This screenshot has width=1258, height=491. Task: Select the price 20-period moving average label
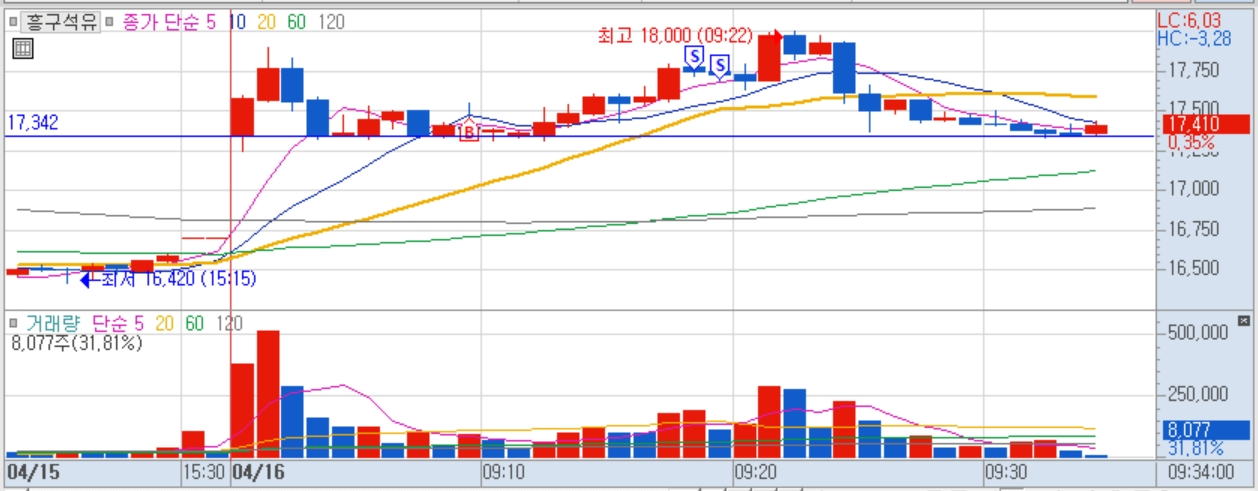pyautogui.click(x=267, y=22)
